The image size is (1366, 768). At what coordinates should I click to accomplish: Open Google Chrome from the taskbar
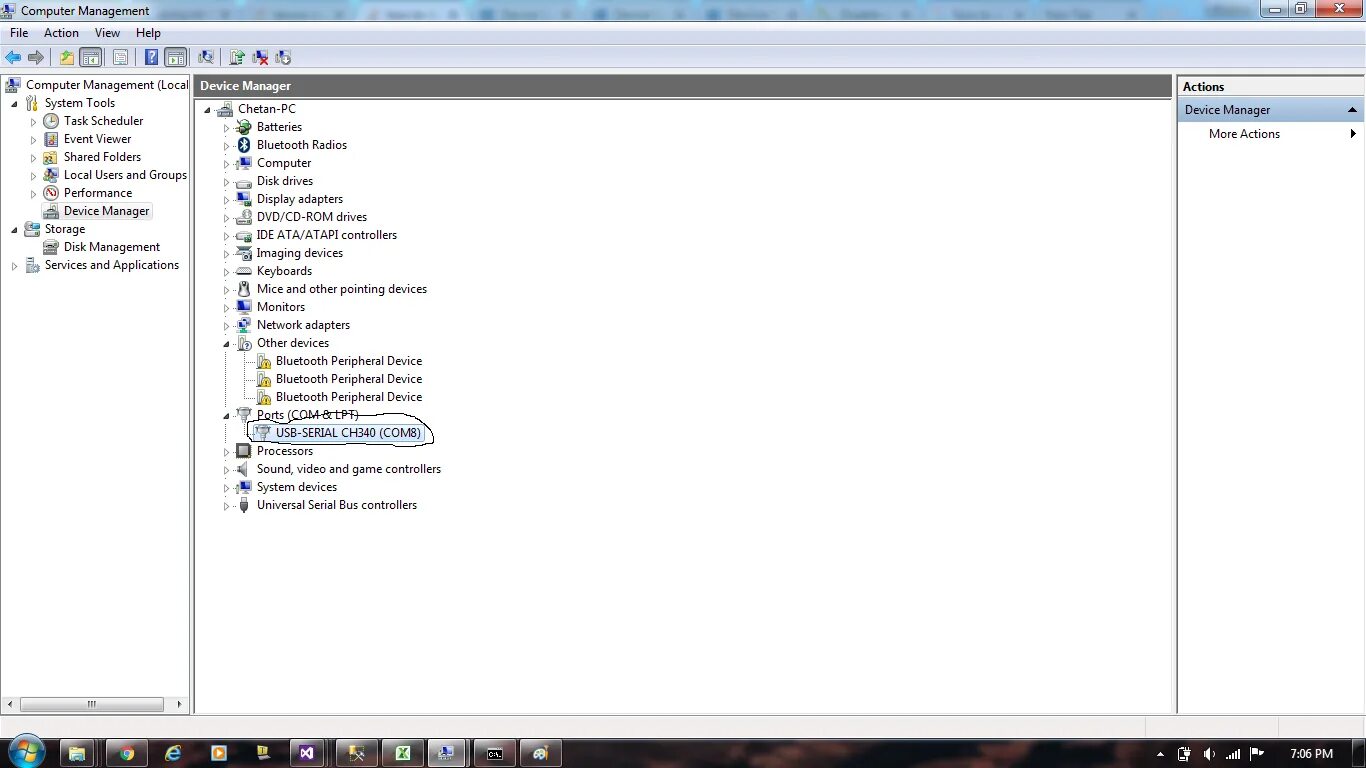point(126,753)
